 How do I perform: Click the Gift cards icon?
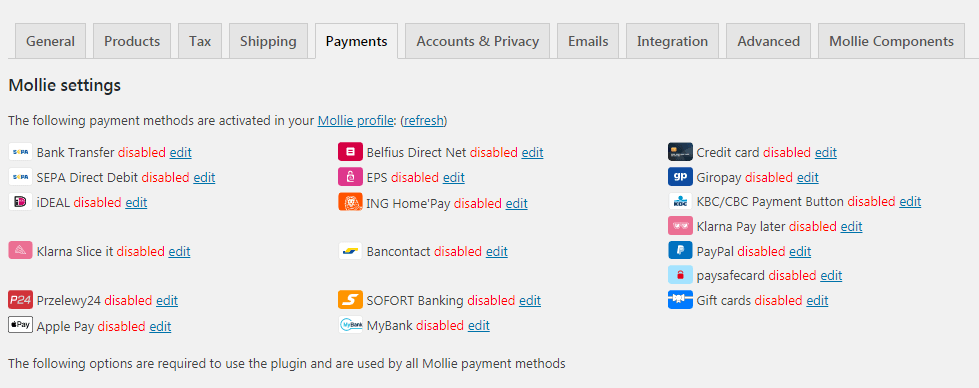click(680, 300)
